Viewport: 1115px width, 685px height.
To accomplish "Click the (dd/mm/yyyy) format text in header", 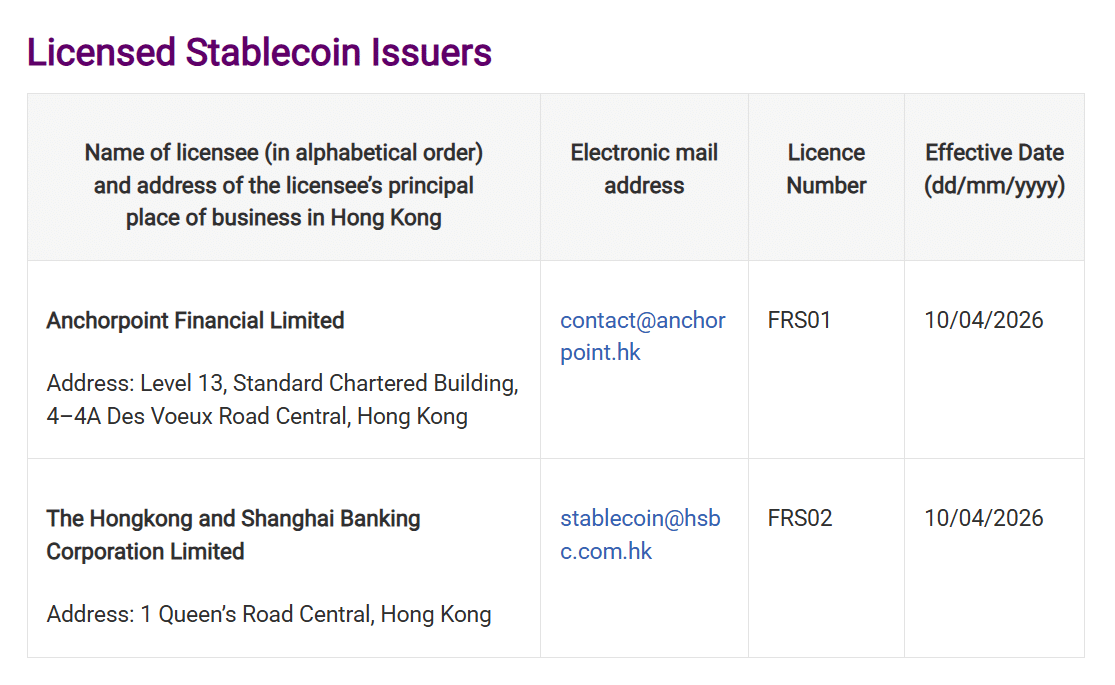I will click(x=994, y=186).
